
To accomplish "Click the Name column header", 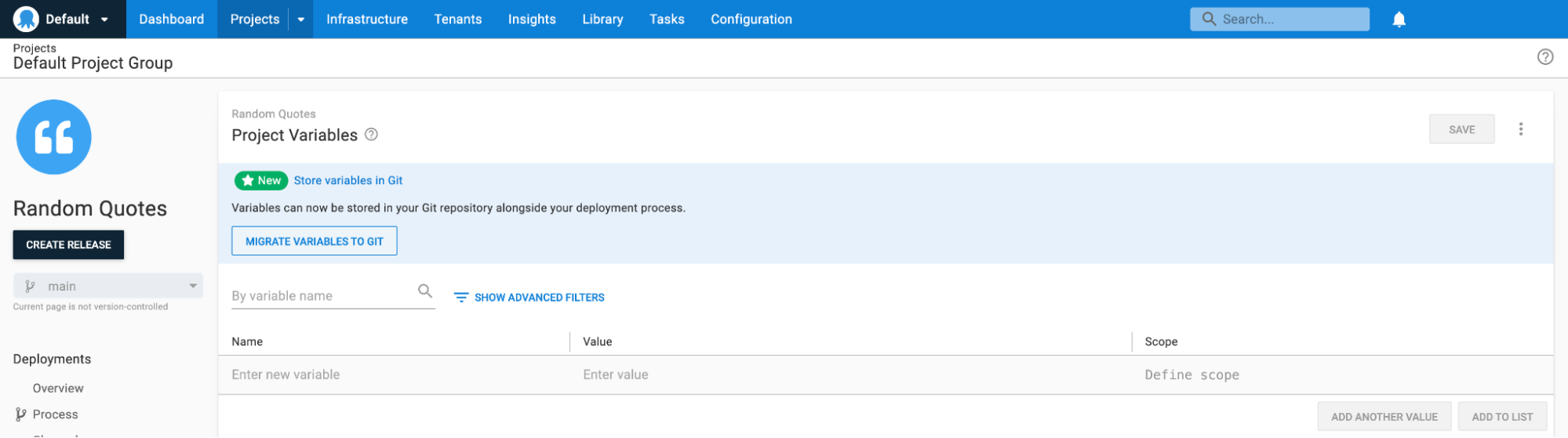I will point(247,342).
